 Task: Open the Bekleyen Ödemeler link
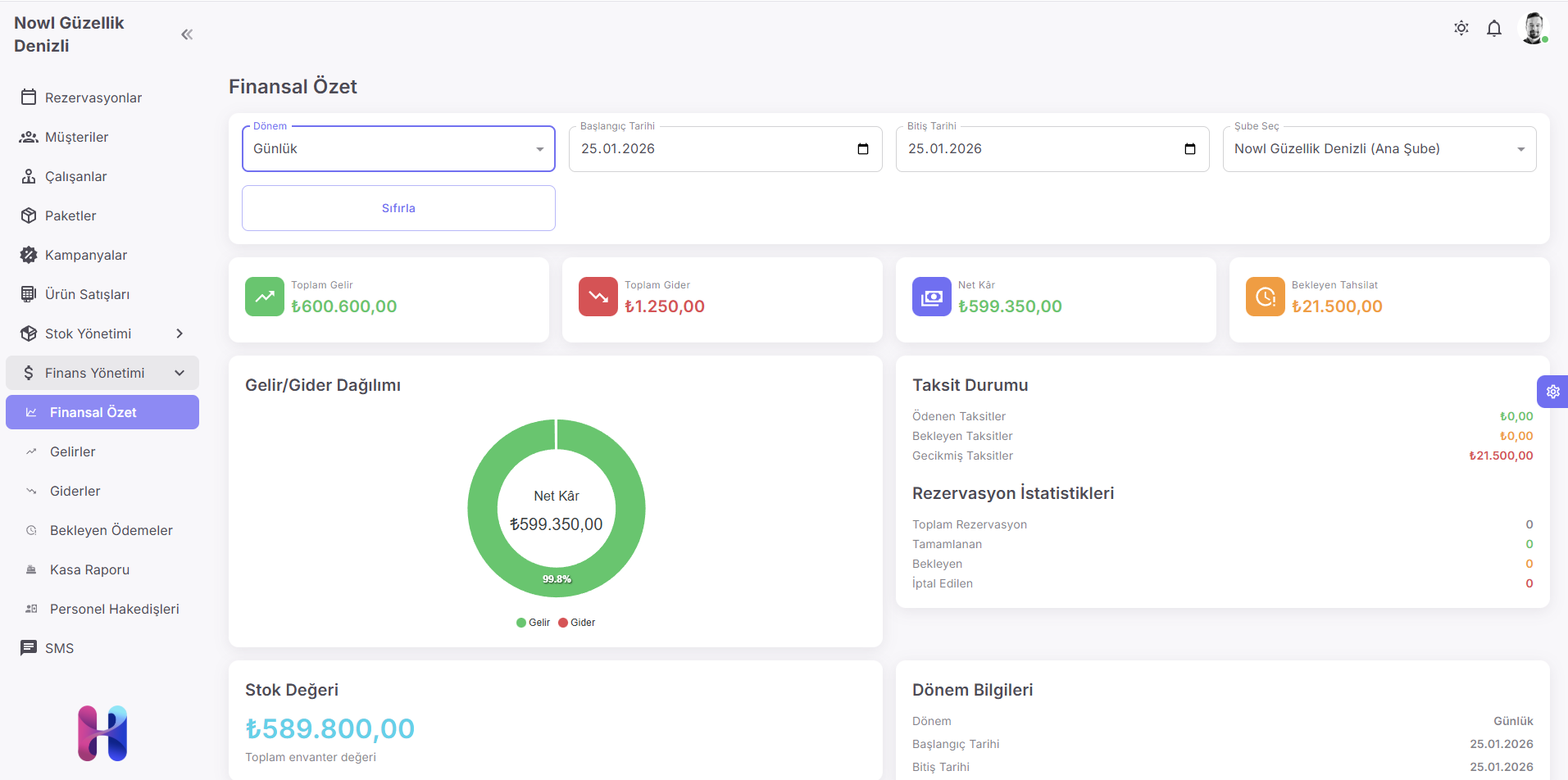coord(111,530)
